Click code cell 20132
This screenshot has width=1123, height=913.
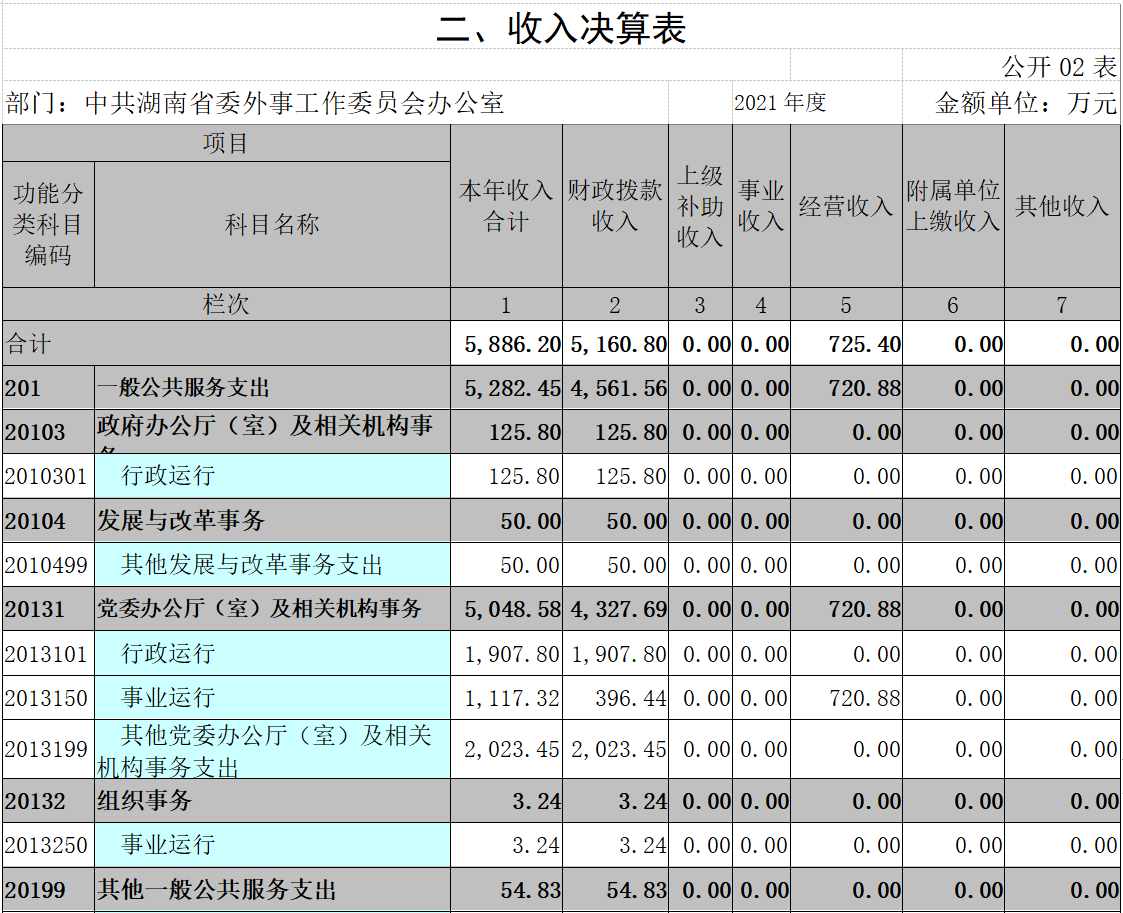(48, 801)
